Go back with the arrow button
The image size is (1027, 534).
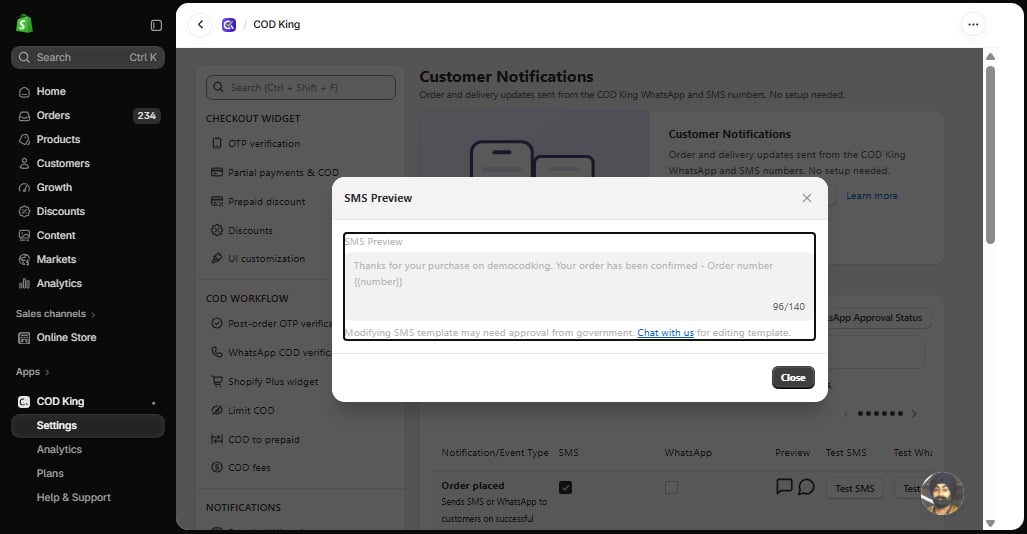coord(200,25)
